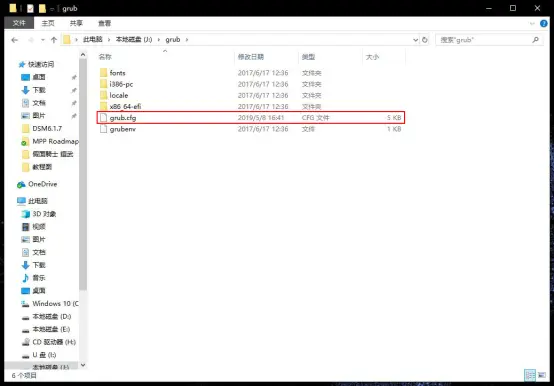Open the 教程图 folder in sidebar
This screenshot has width=554, height=386.
click(42, 167)
